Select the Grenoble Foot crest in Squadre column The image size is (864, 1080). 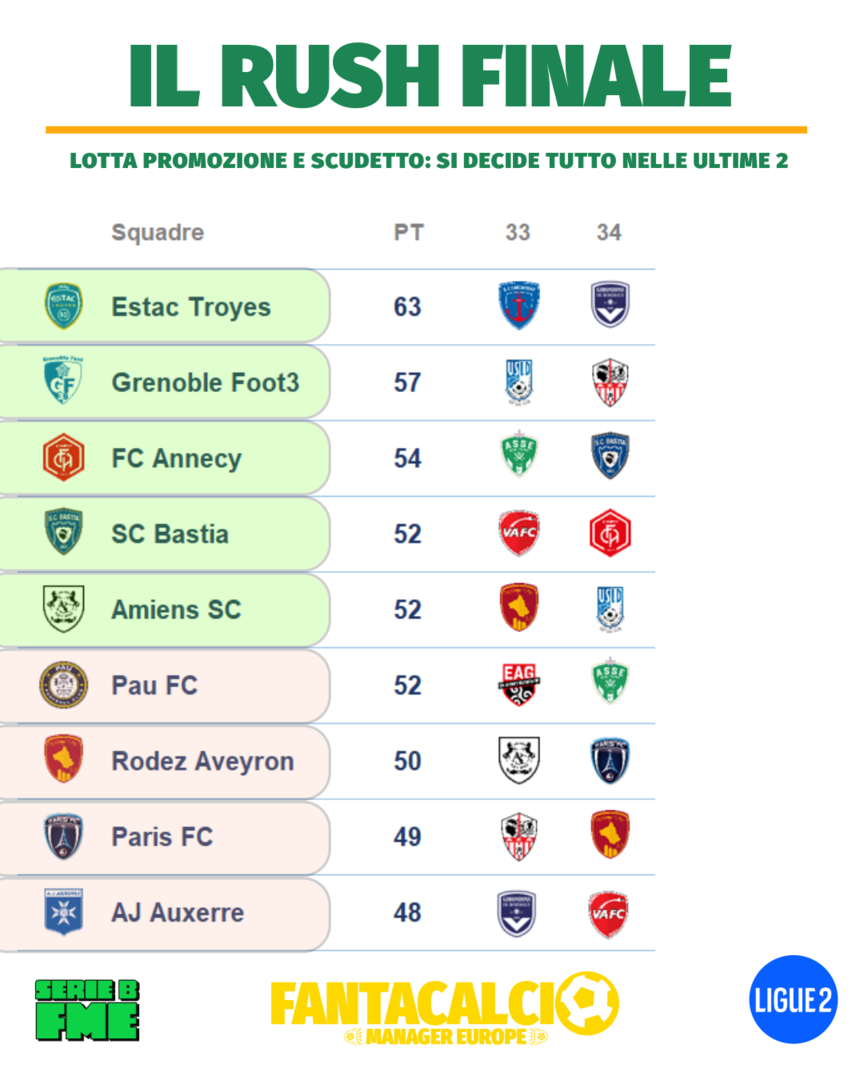pos(63,381)
